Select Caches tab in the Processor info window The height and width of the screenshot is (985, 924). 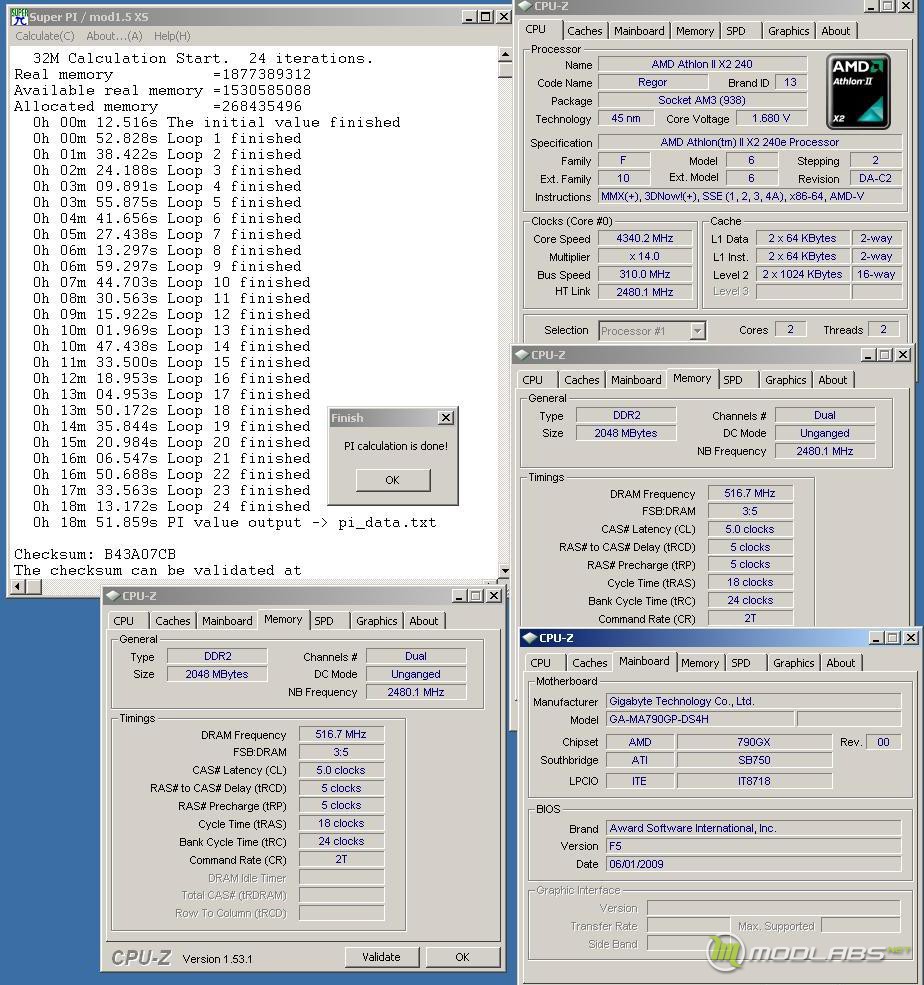pyautogui.click(x=585, y=31)
